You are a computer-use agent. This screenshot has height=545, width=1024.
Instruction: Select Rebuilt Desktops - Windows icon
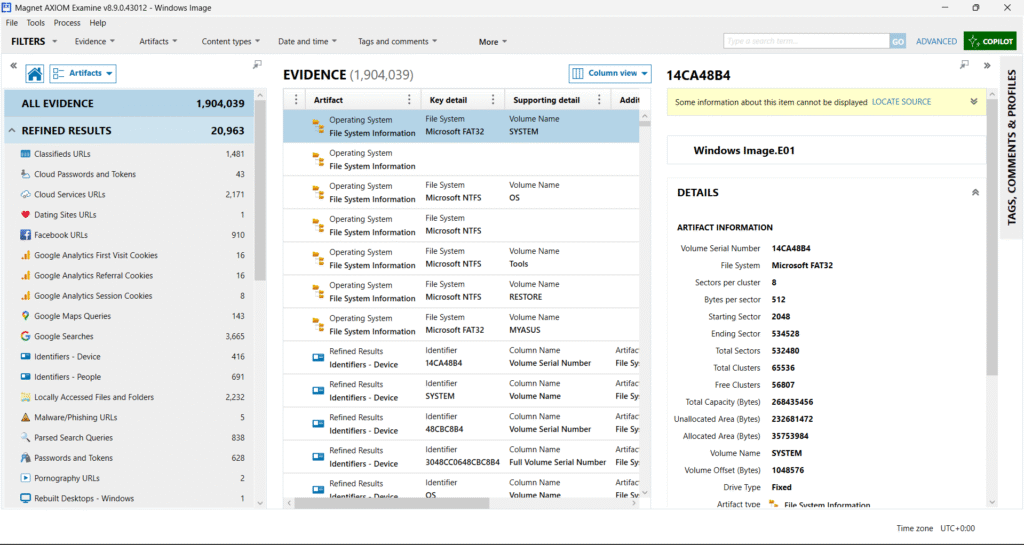(x=25, y=498)
